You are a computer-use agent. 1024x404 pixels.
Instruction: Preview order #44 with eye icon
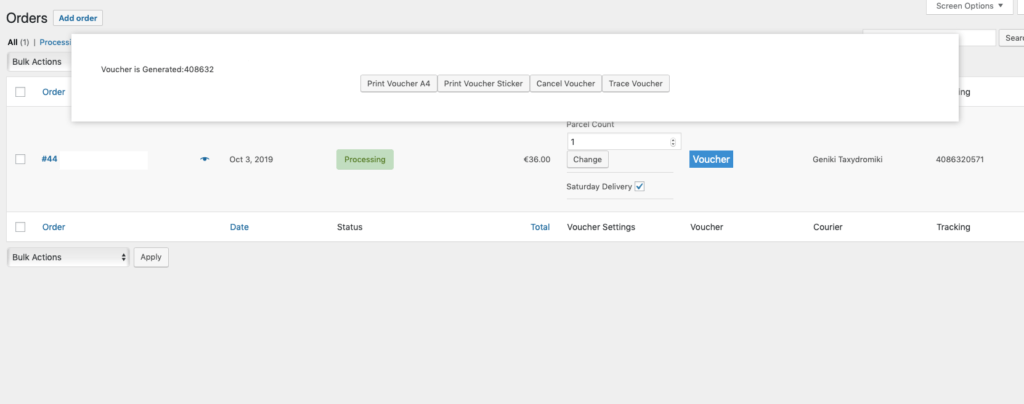205,159
